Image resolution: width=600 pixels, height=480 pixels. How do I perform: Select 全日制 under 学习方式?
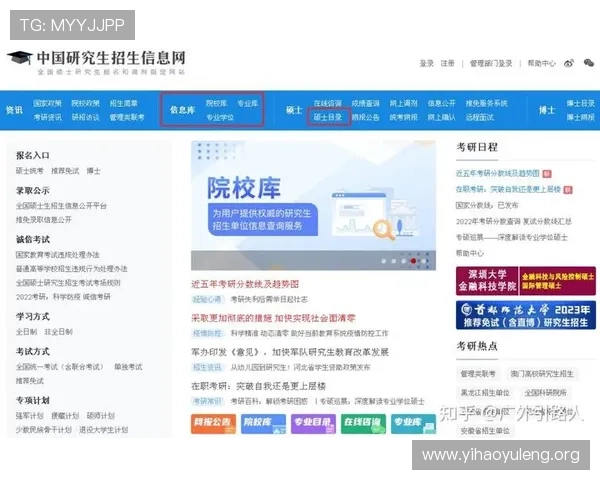coord(26,331)
